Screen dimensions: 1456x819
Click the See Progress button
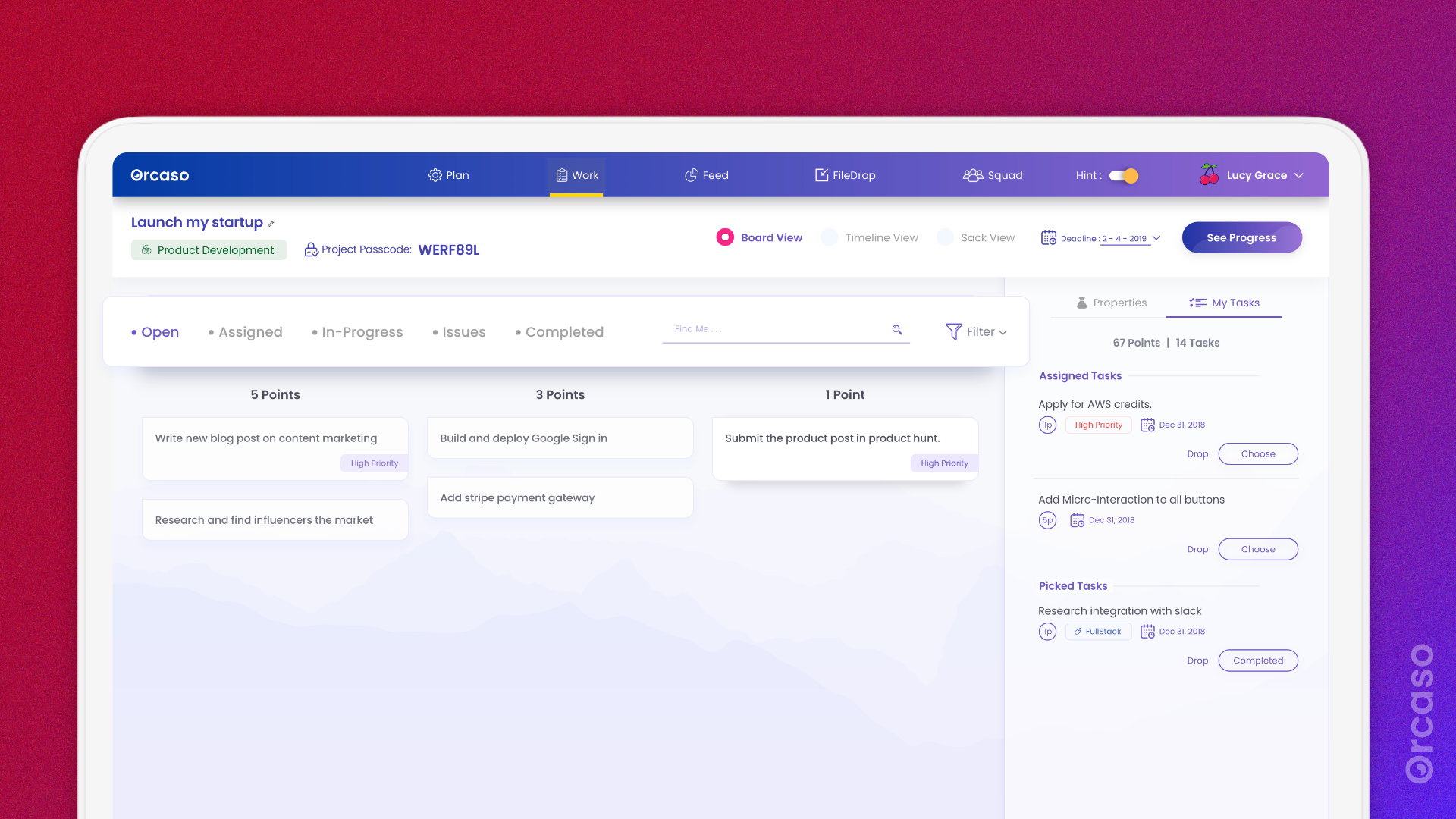[1241, 237]
